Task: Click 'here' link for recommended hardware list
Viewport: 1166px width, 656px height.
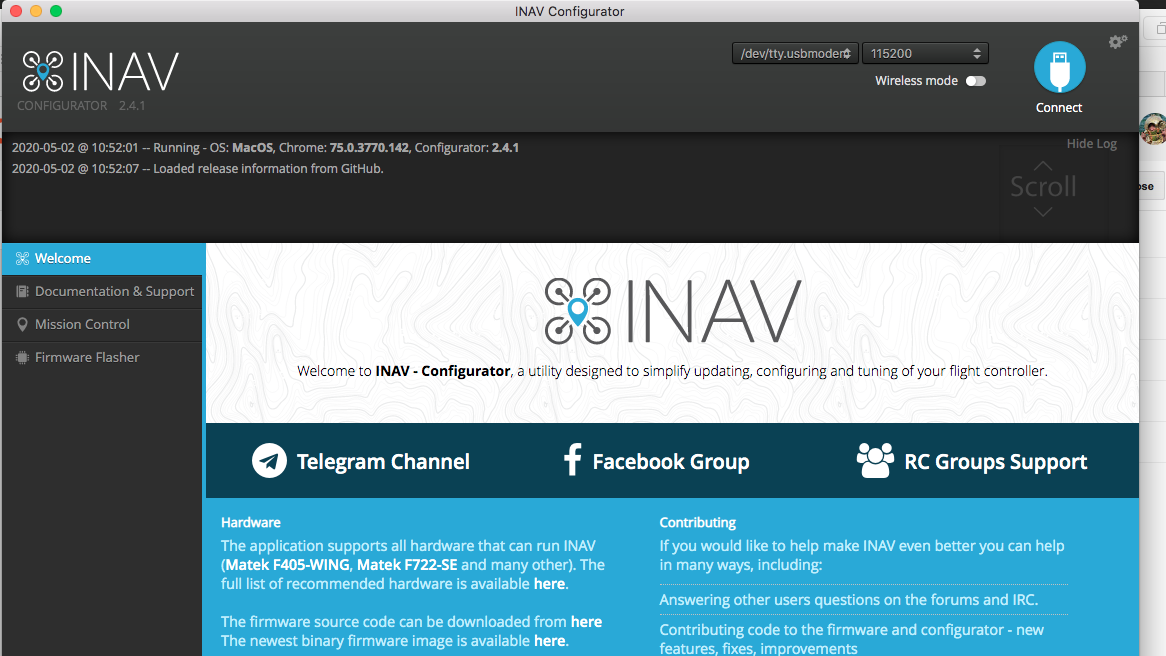Action: (x=550, y=584)
